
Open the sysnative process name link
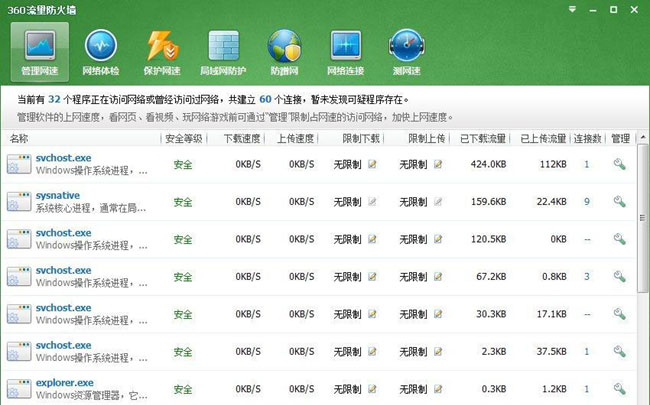point(58,195)
